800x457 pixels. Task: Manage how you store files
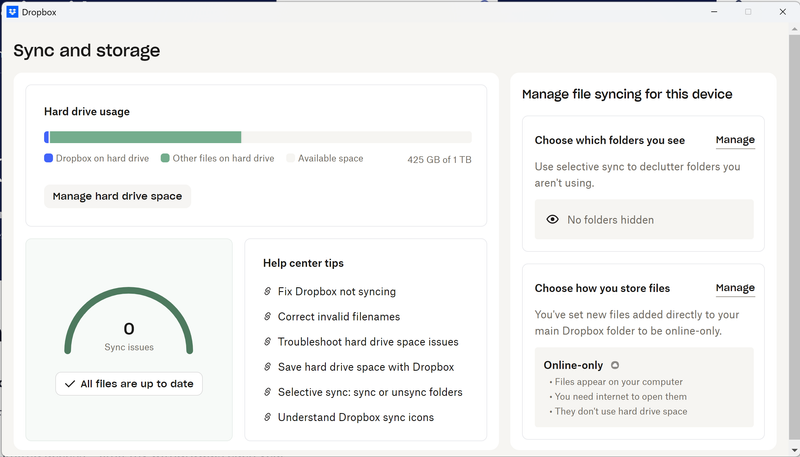click(735, 288)
